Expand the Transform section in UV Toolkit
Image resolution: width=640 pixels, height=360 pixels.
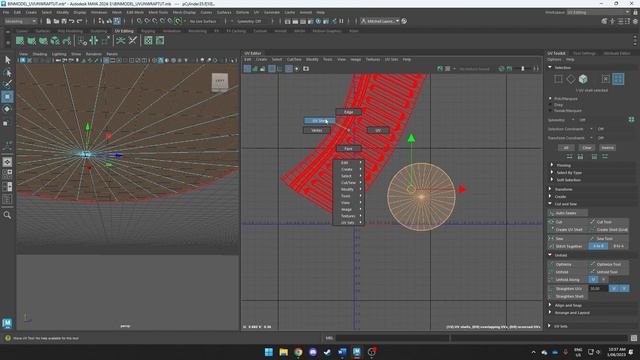pos(550,189)
